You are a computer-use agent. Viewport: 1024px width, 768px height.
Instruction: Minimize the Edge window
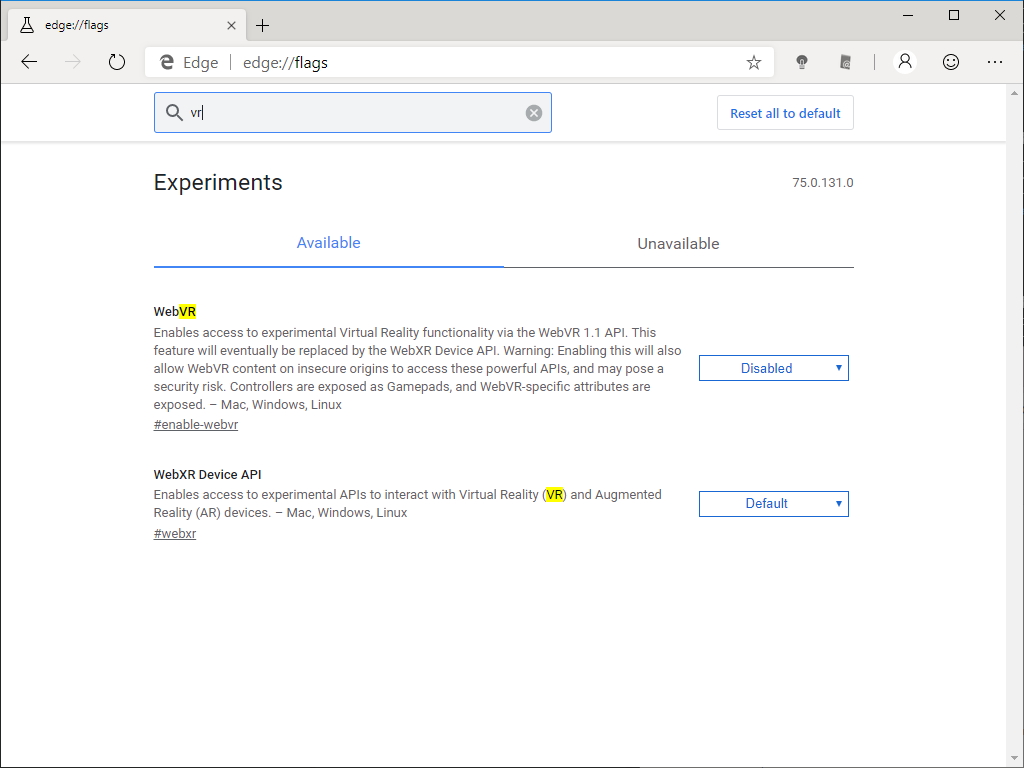[x=908, y=15]
